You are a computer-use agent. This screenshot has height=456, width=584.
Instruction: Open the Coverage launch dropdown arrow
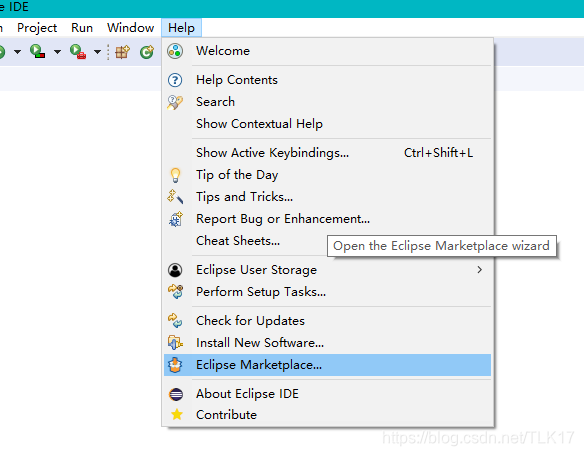coord(57,52)
